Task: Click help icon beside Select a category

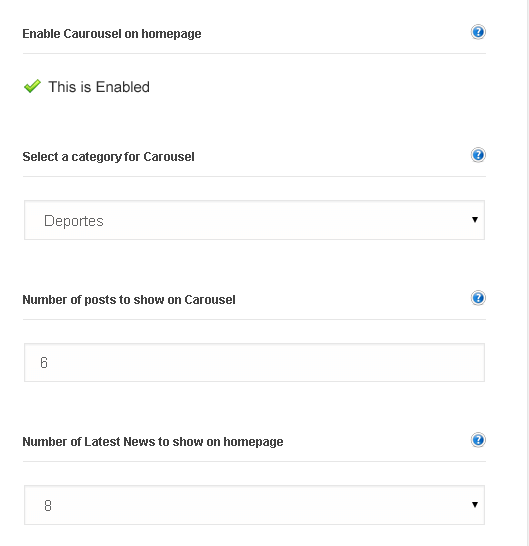Action: [x=478, y=155]
